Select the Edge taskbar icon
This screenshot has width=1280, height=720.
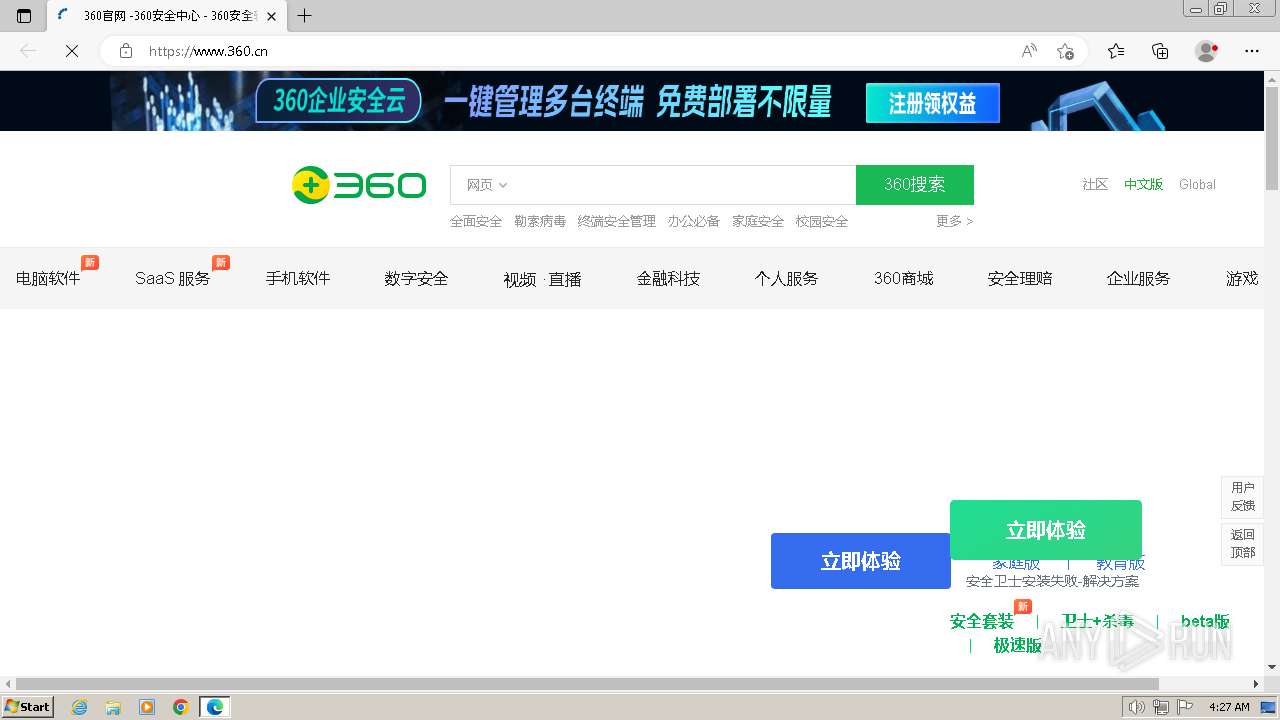tap(215, 707)
